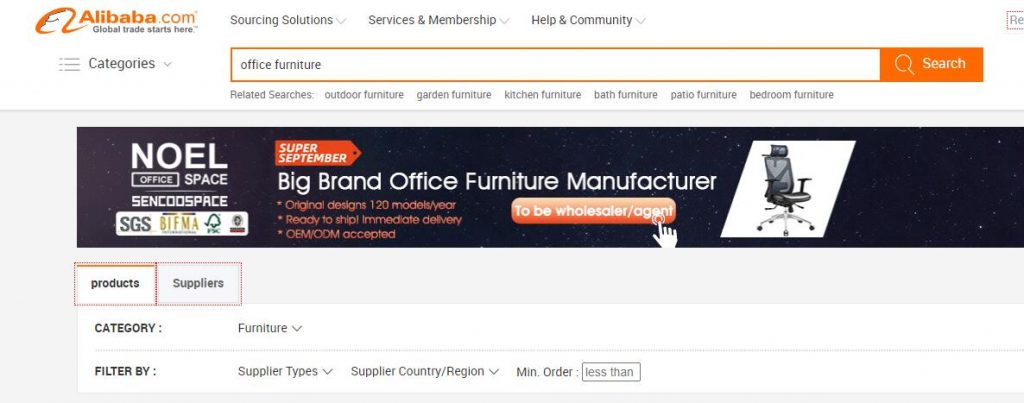Click the office chair image in banner

coord(787,188)
